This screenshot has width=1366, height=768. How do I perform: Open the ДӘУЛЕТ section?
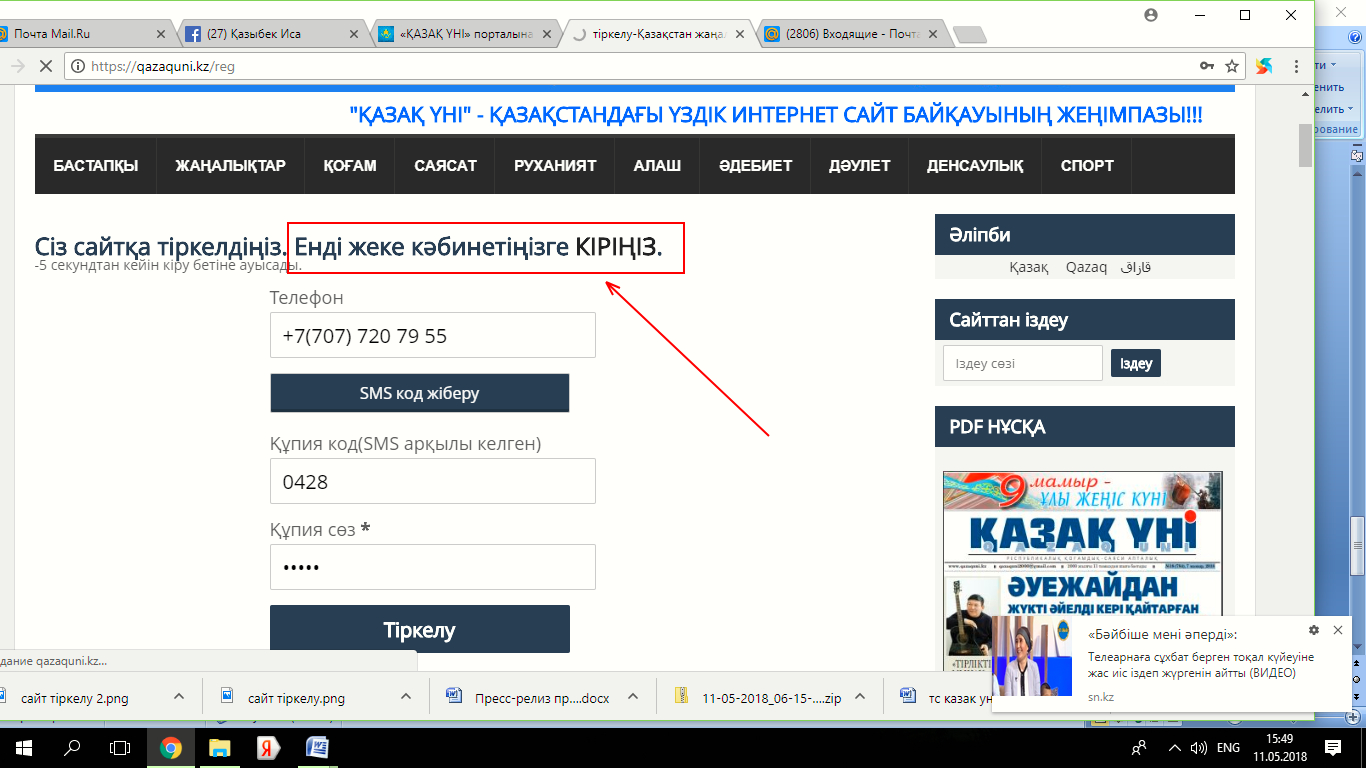[x=859, y=165]
